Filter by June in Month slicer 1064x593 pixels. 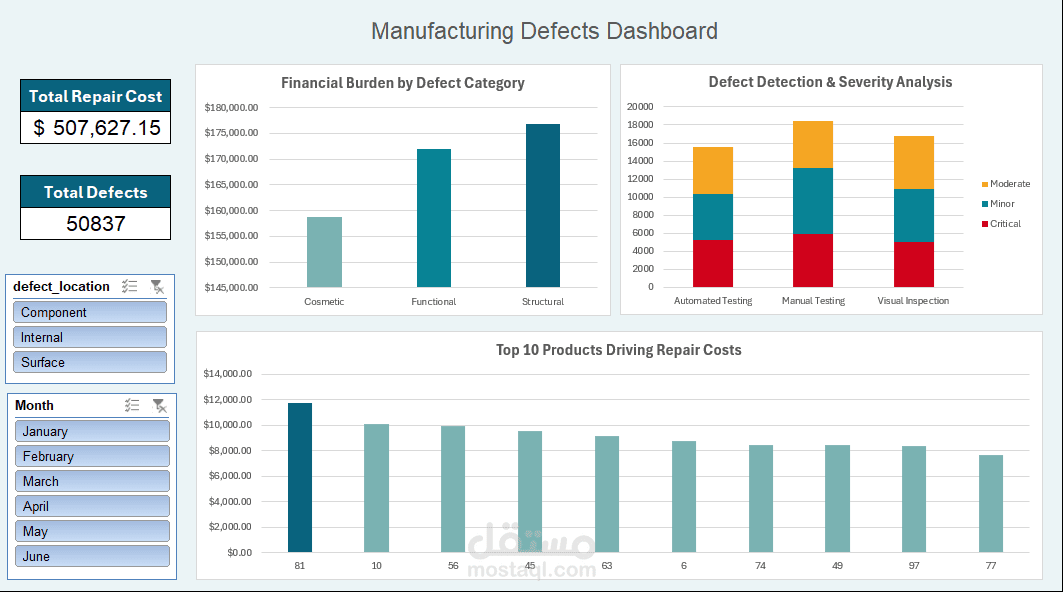[92, 556]
